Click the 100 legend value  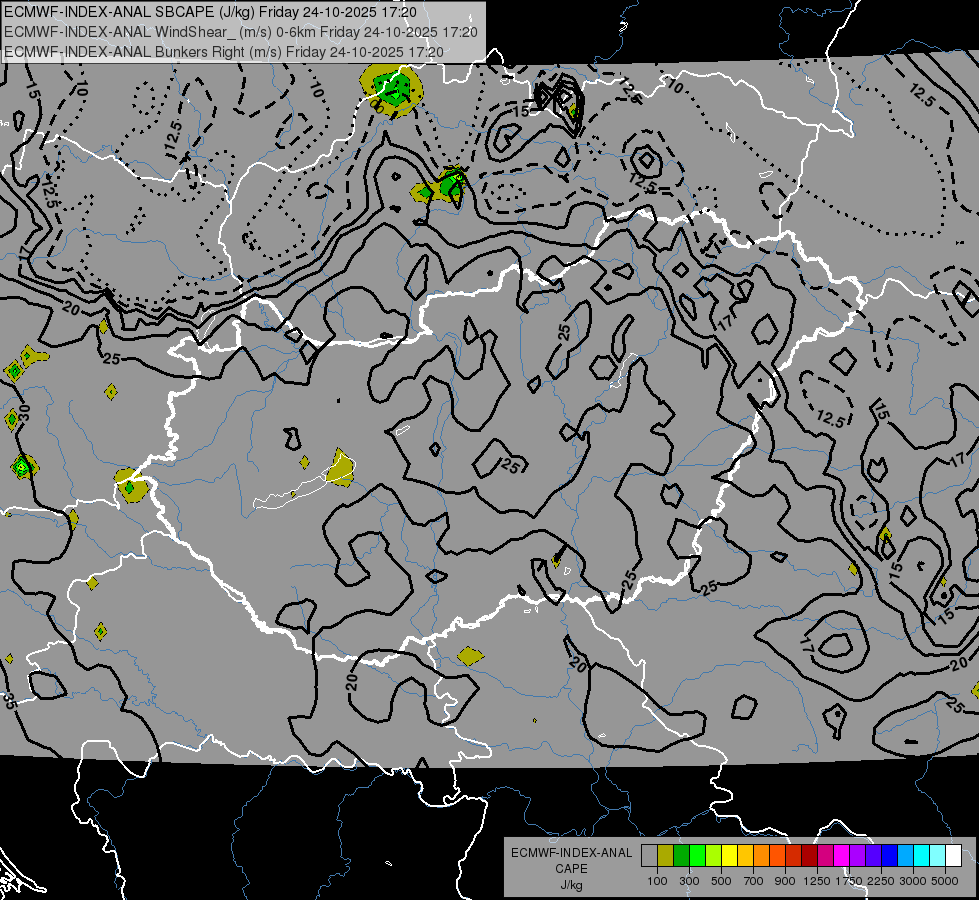click(657, 881)
